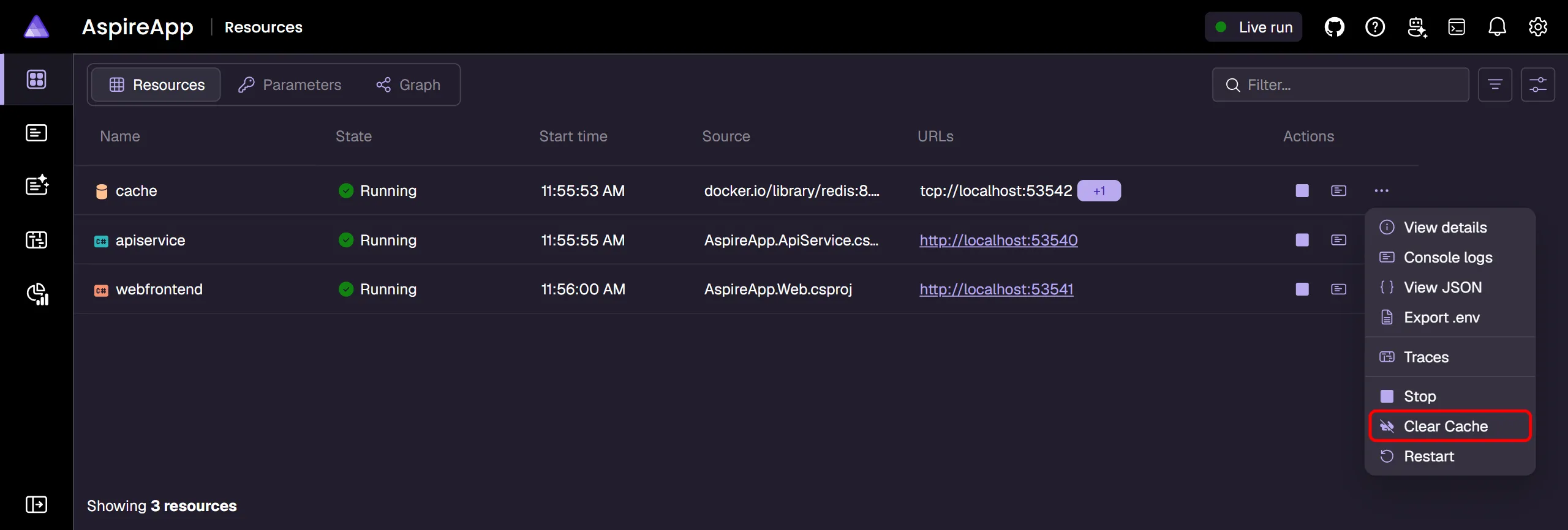
Task: Sort by the Name column header
Action: coord(120,136)
